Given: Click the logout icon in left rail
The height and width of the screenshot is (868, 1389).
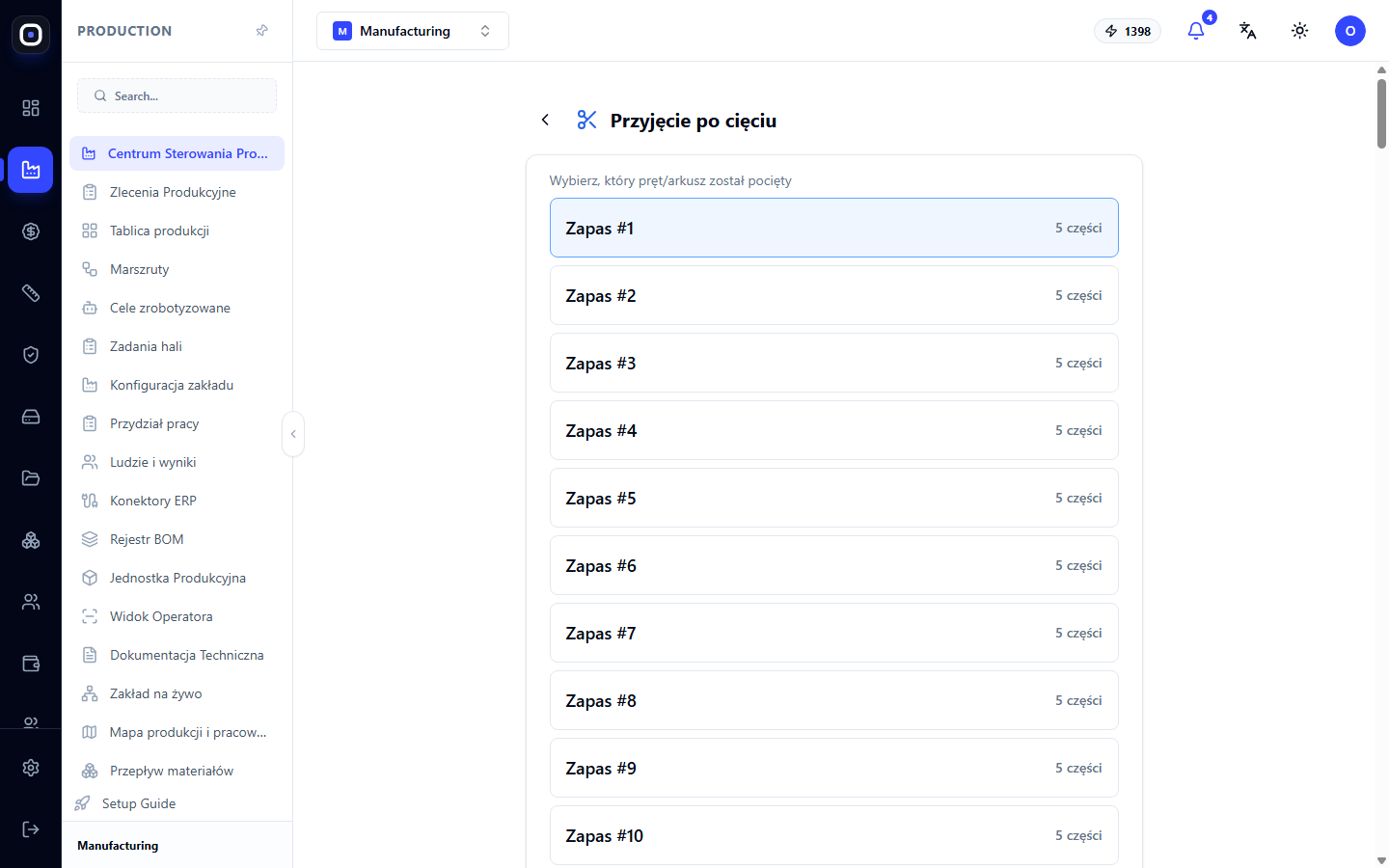Looking at the screenshot, I should point(31,829).
